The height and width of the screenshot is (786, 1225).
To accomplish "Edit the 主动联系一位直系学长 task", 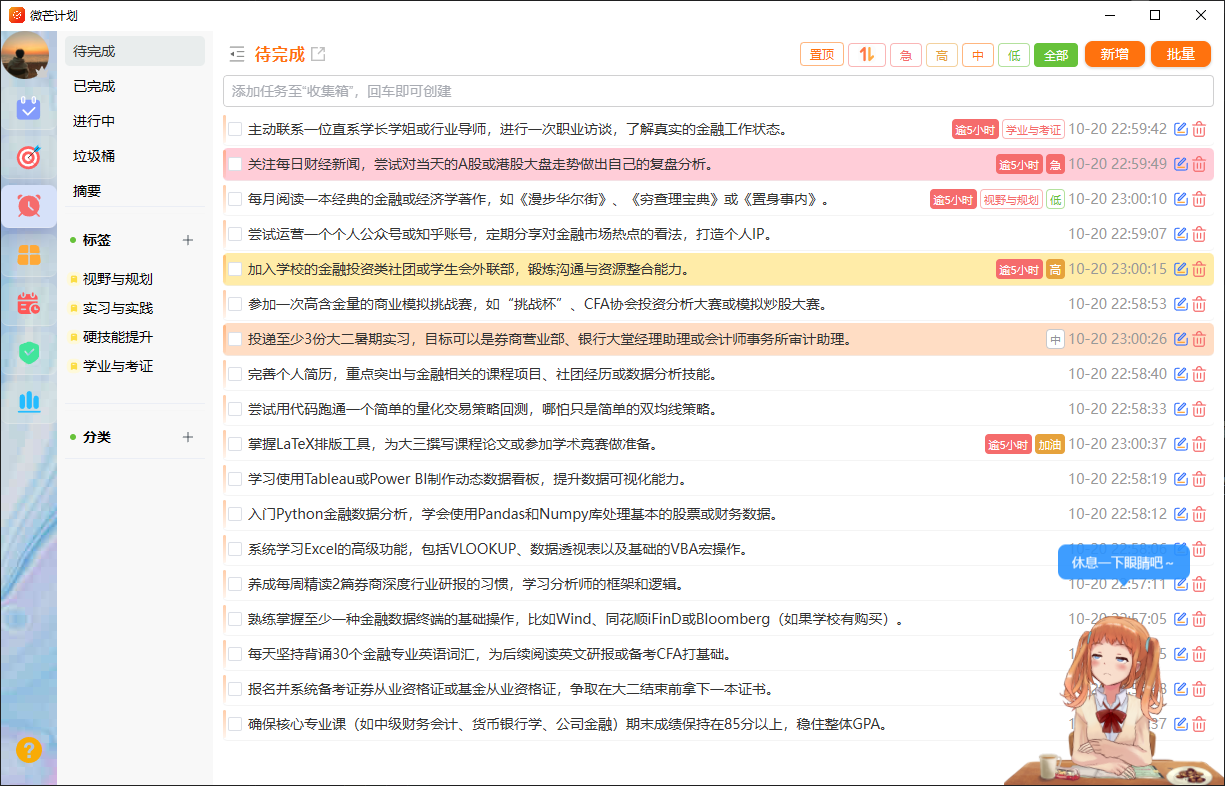I will tap(1181, 129).
